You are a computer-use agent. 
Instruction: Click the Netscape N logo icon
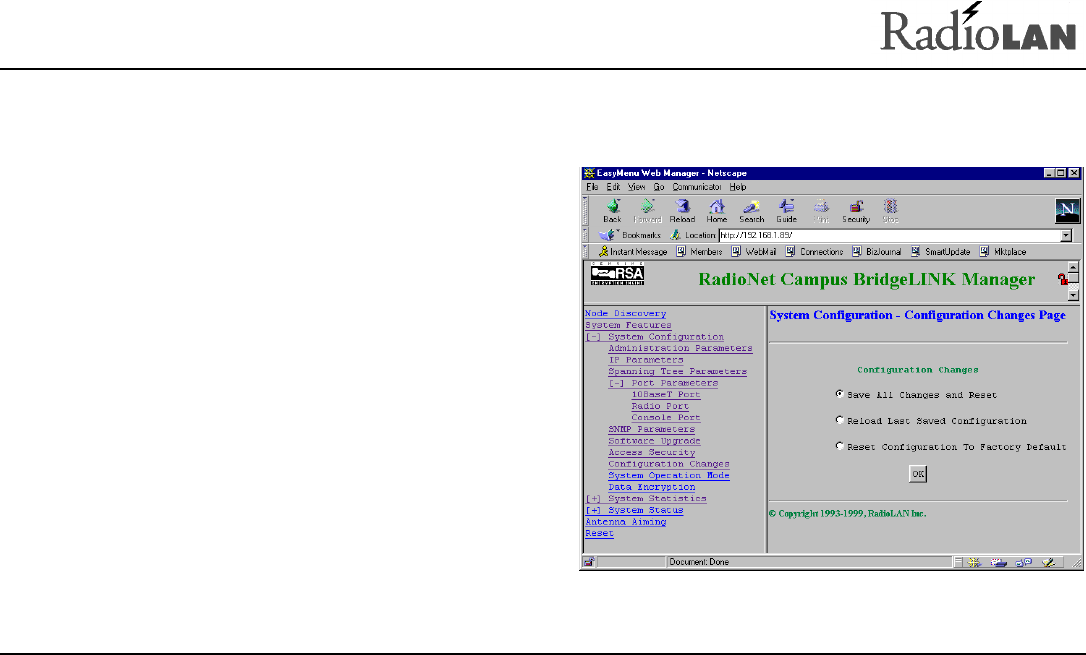[x=1066, y=209]
